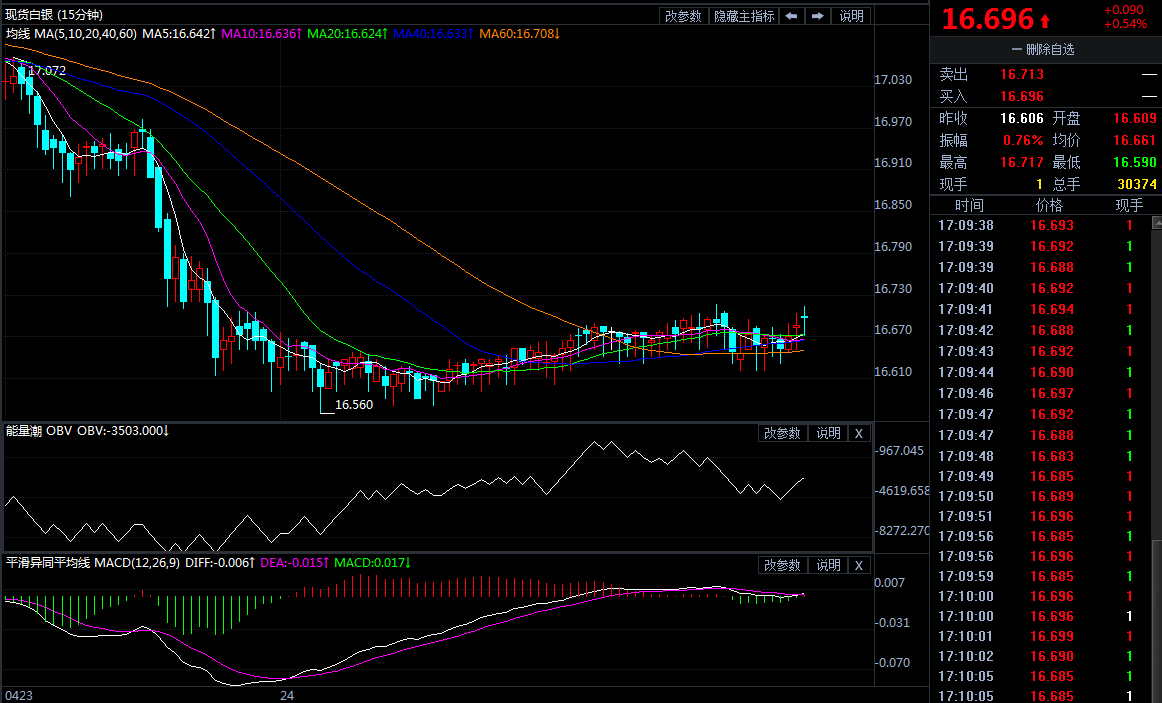
Task: Click the 能量潮 OBV indicator title
Action: (39, 430)
